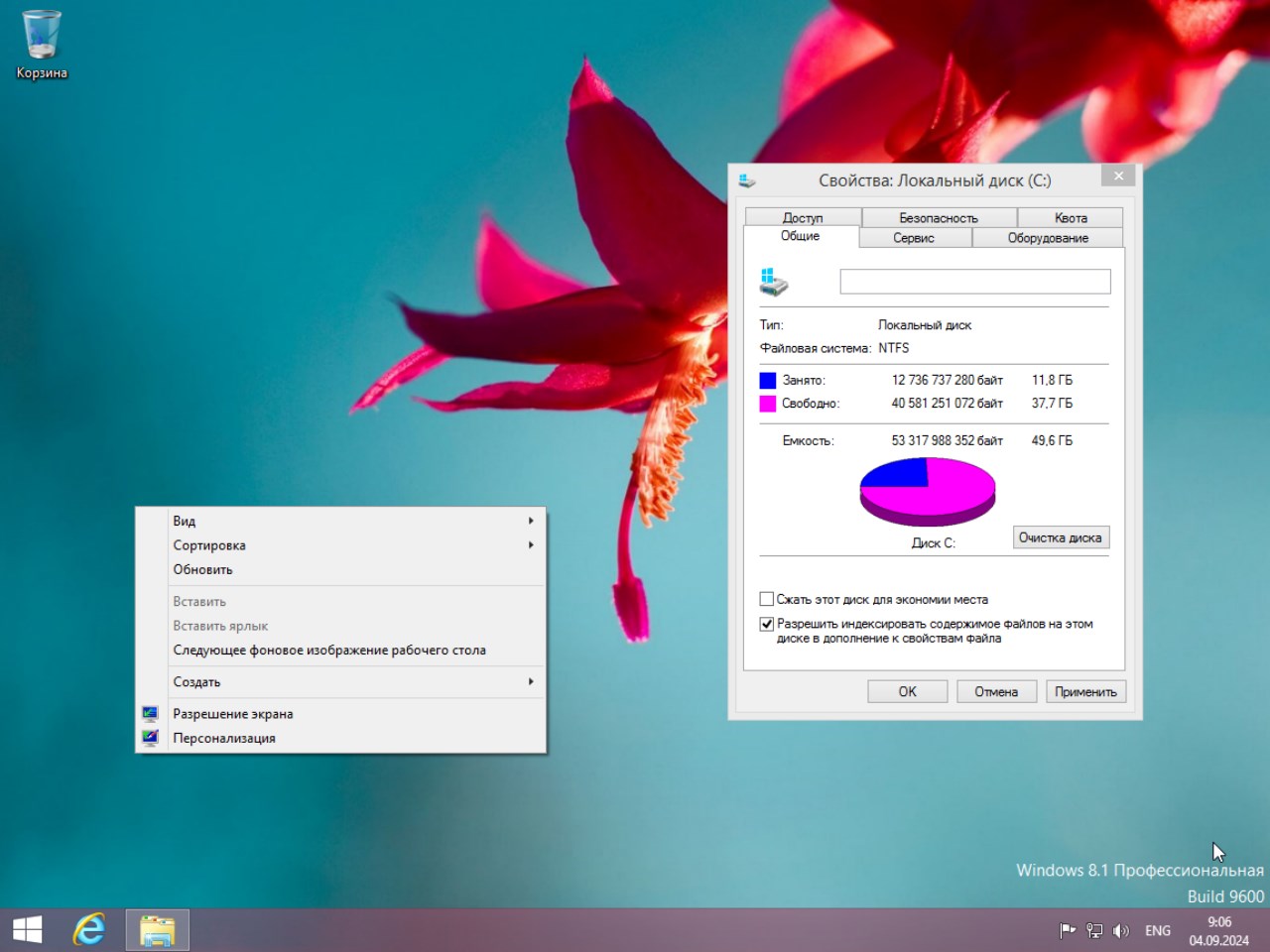Click the Персонализация icon in the context menu
Image resolution: width=1270 pixels, height=952 pixels.
pyautogui.click(x=150, y=738)
